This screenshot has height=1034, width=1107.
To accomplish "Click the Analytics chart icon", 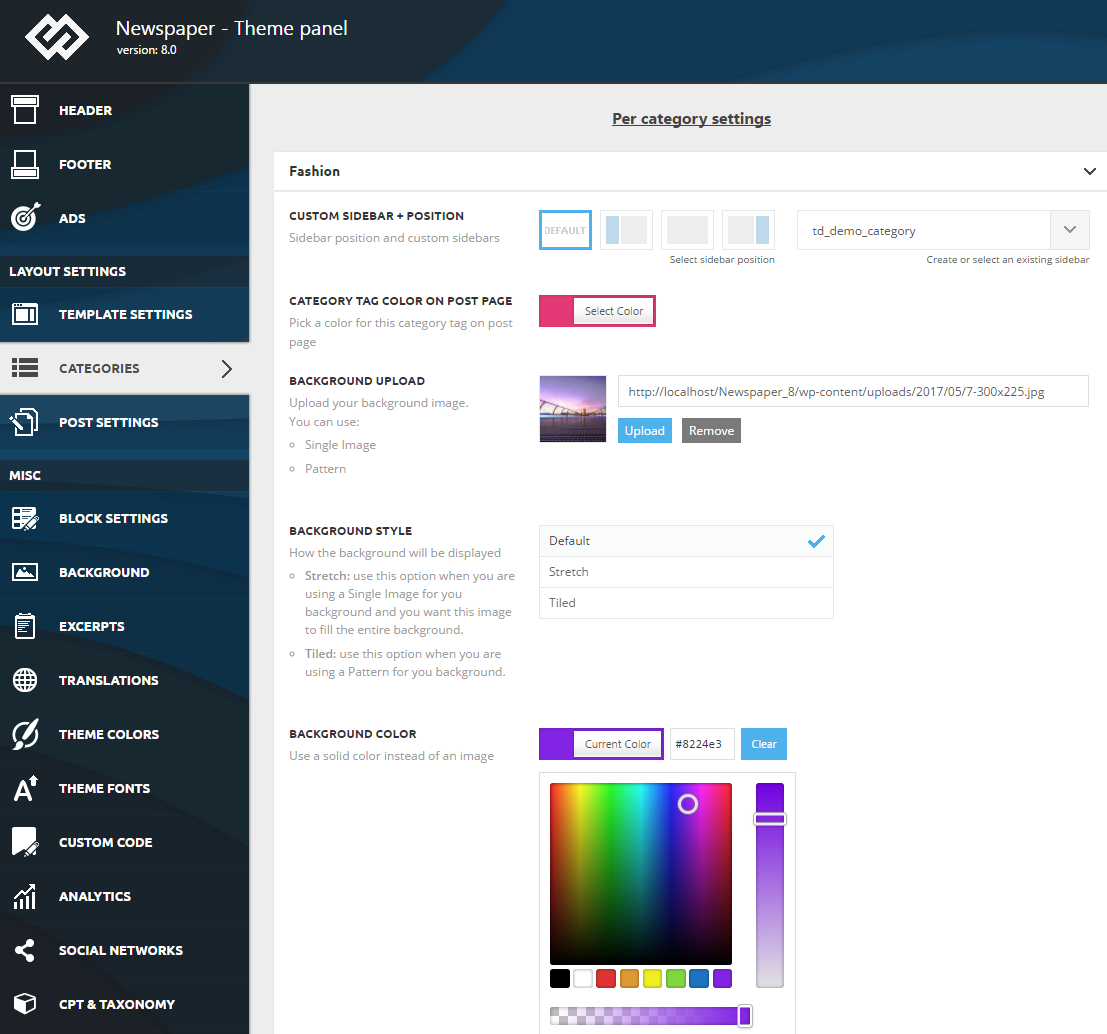I will 25,896.
